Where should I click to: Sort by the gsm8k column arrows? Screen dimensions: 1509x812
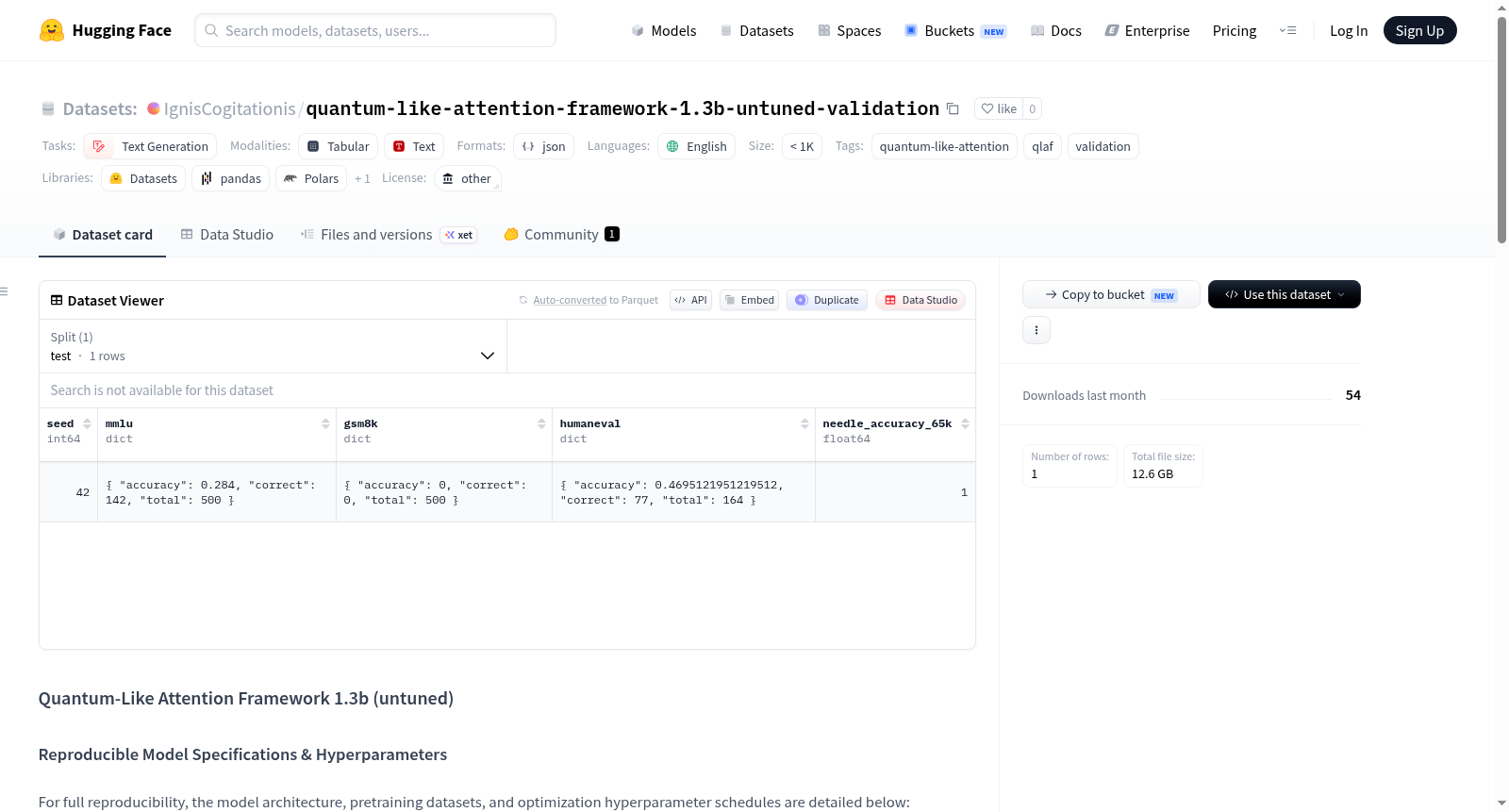click(541, 423)
